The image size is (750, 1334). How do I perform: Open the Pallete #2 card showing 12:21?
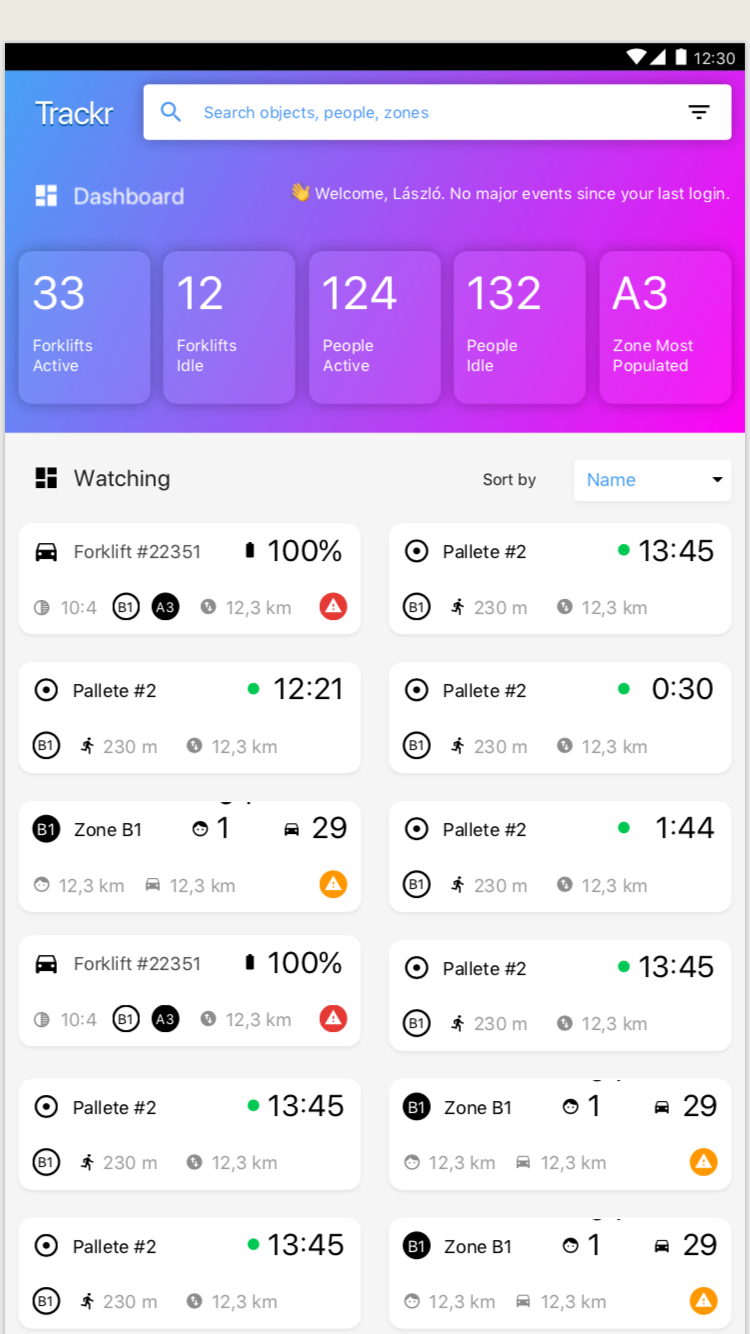[x=189, y=717]
